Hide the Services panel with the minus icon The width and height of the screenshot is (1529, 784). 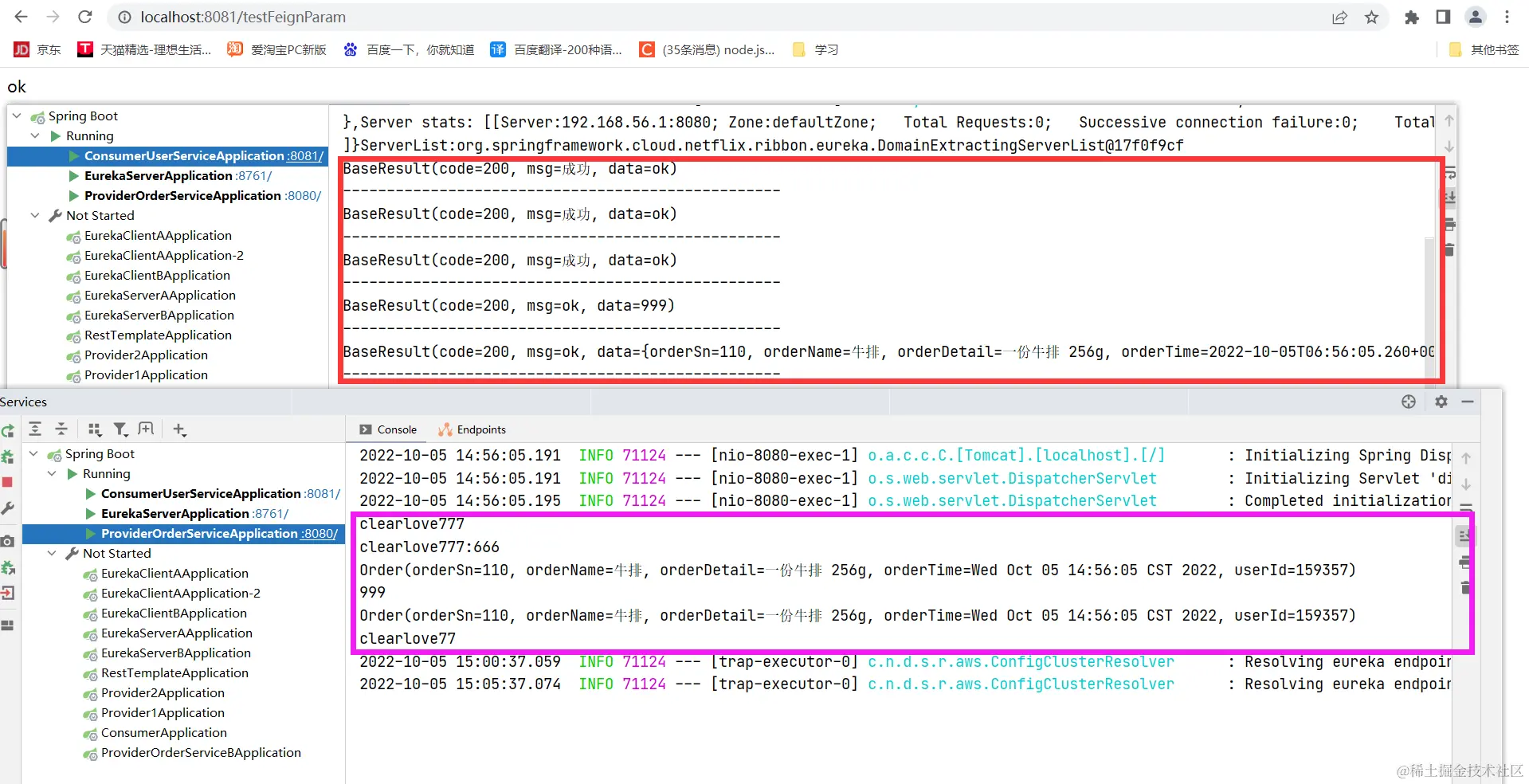pyautogui.click(x=1468, y=402)
